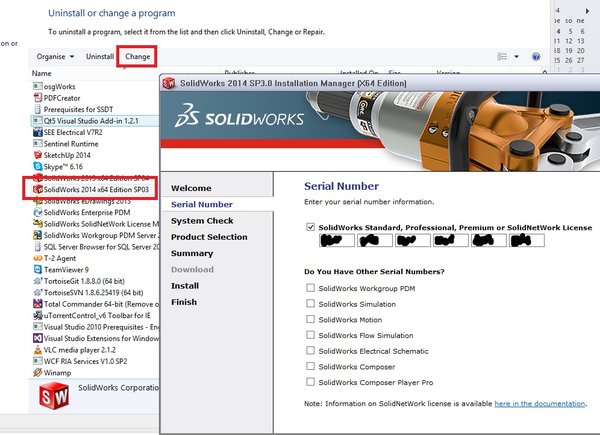Click the osgWorks program icon
The image size is (600, 435).
pyautogui.click(x=38, y=86)
